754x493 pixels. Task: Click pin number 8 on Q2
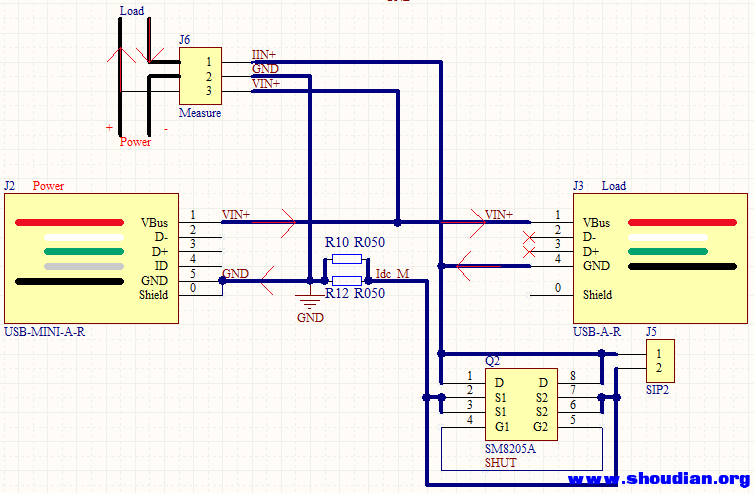point(573,376)
